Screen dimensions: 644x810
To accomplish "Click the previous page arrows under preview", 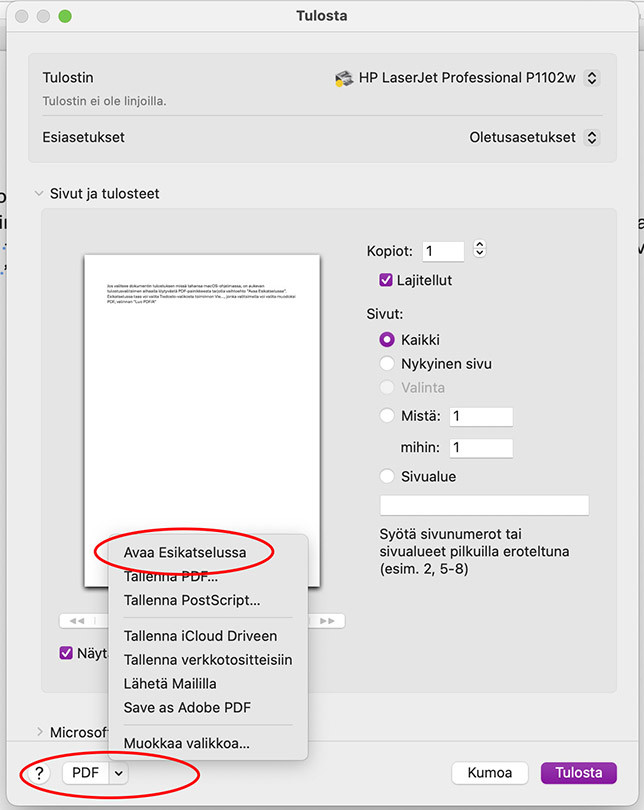I will point(76,621).
